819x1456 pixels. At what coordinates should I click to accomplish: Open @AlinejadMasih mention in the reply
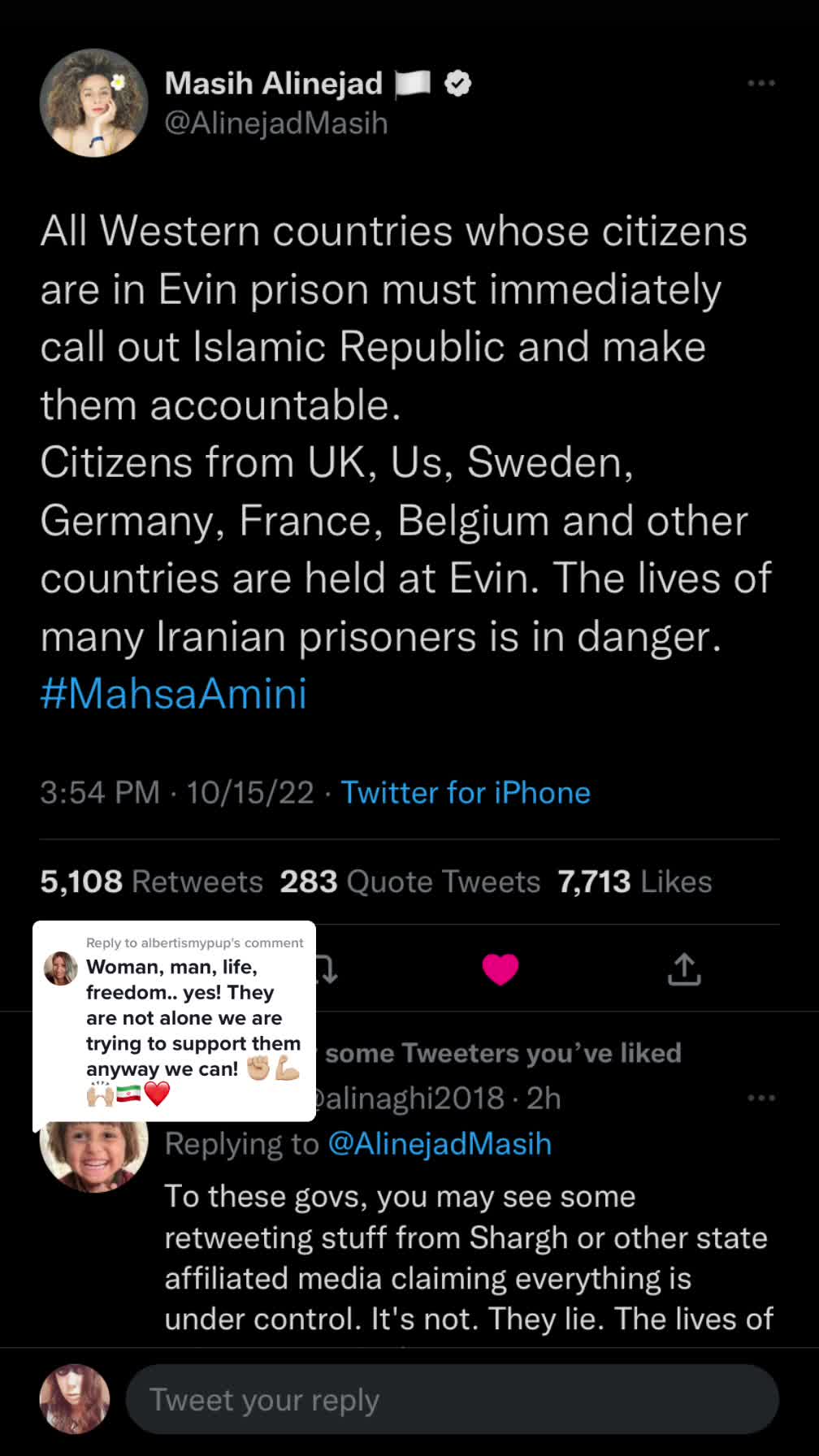click(440, 1143)
